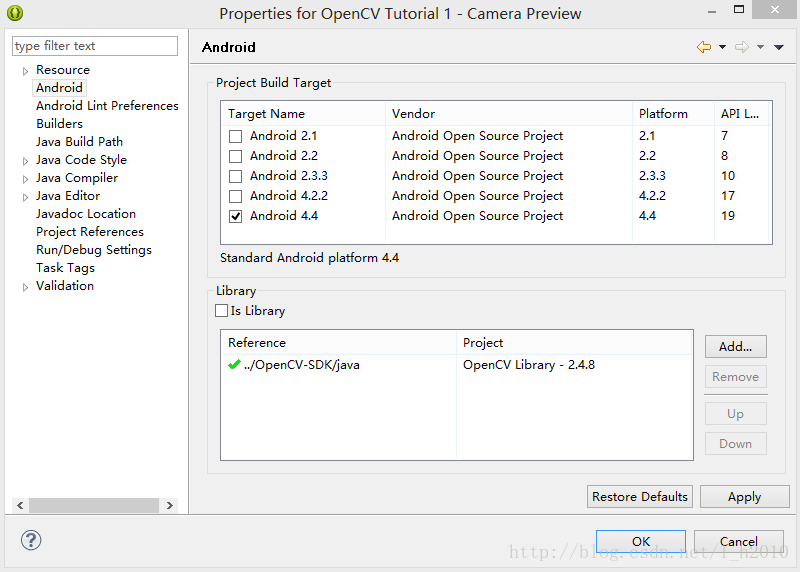Click the Apply button
The image size is (800, 572).
pyautogui.click(x=744, y=496)
